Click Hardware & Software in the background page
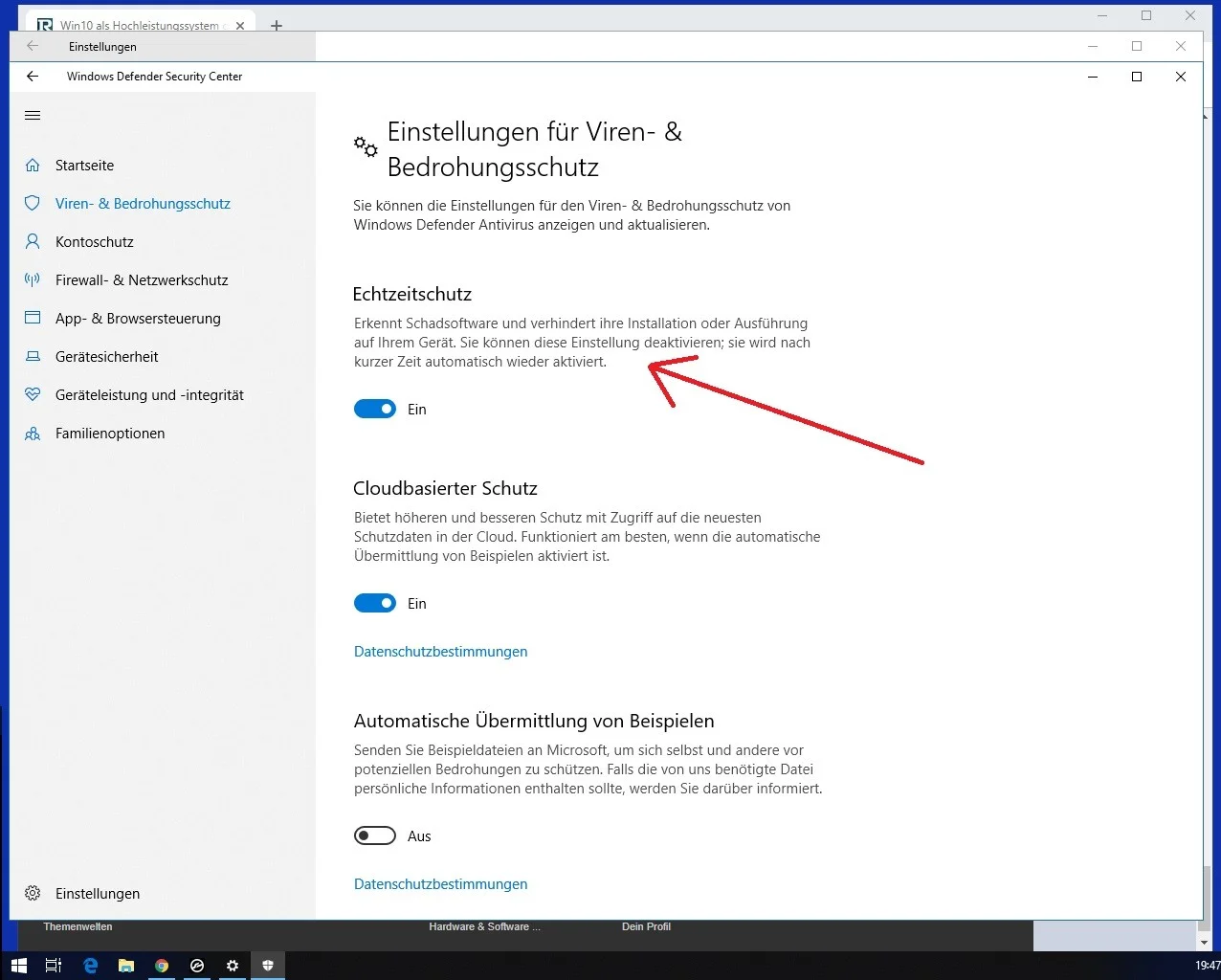The image size is (1221, 980). (x=484, y=926)
